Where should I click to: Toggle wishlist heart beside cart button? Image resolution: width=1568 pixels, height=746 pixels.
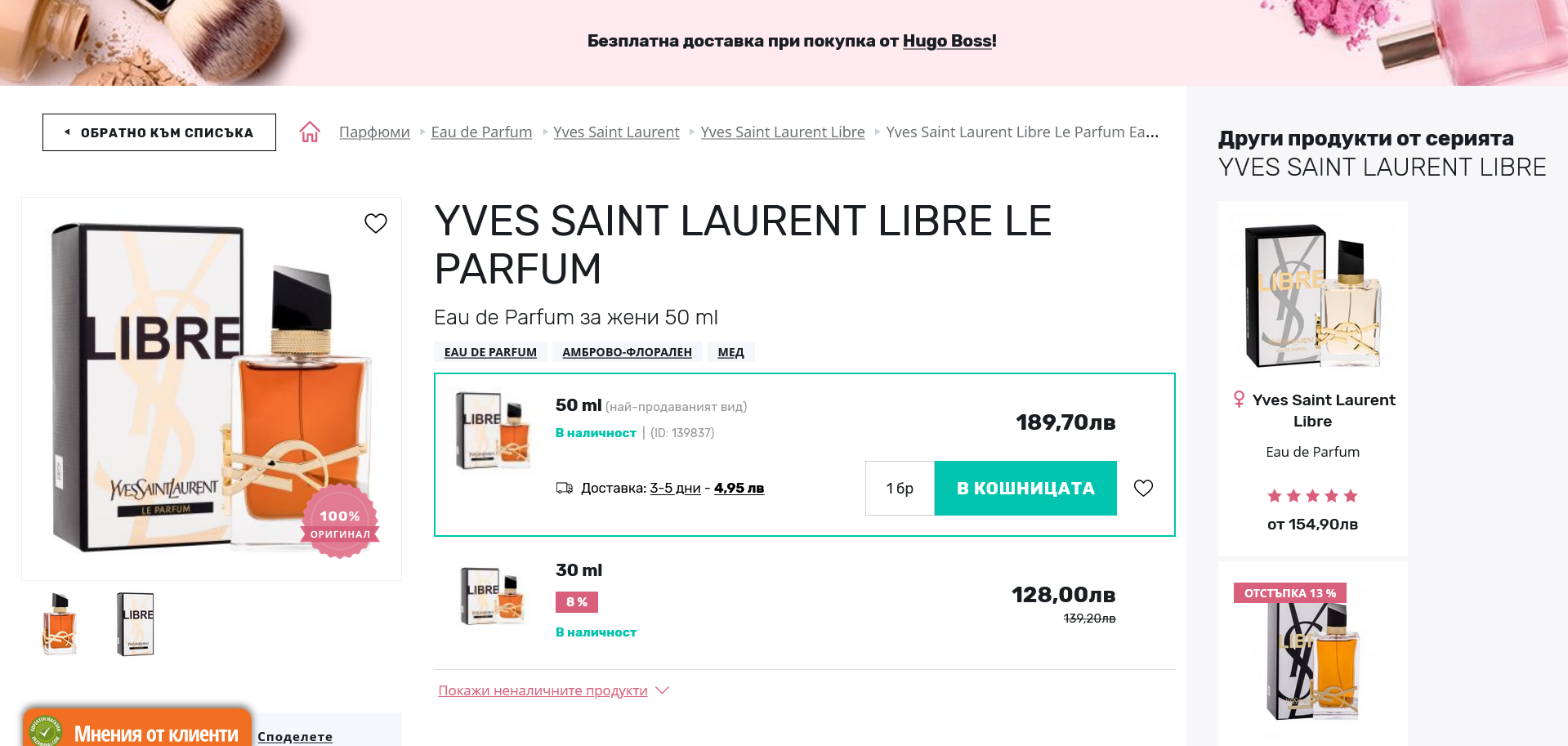(1143, 488)
